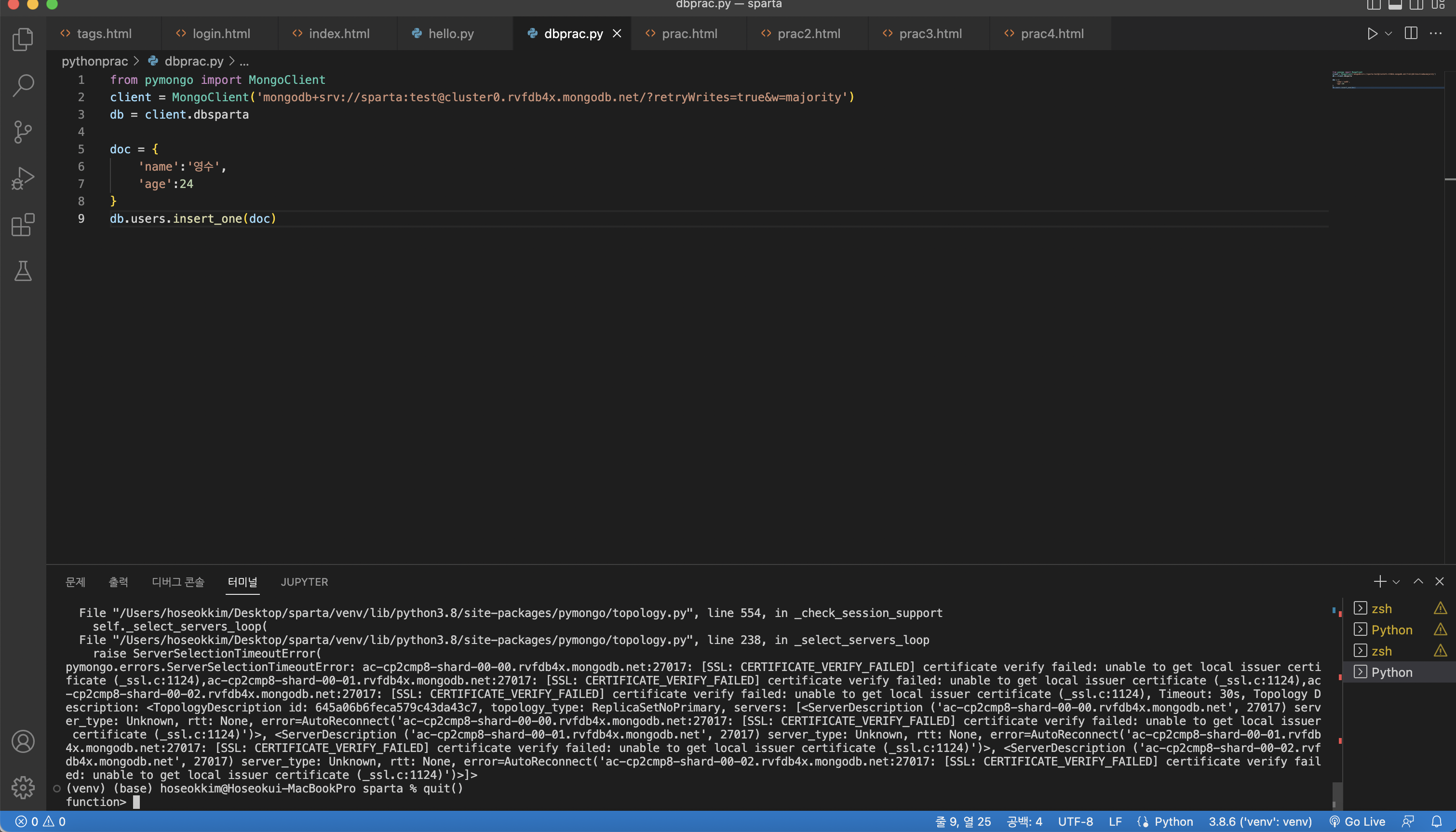
Task: Open the Source Control view
Action: pos(23,132)
